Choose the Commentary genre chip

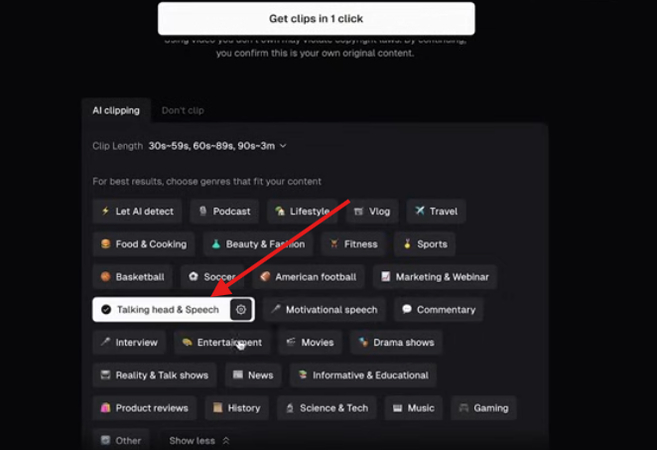click(439, 310)
